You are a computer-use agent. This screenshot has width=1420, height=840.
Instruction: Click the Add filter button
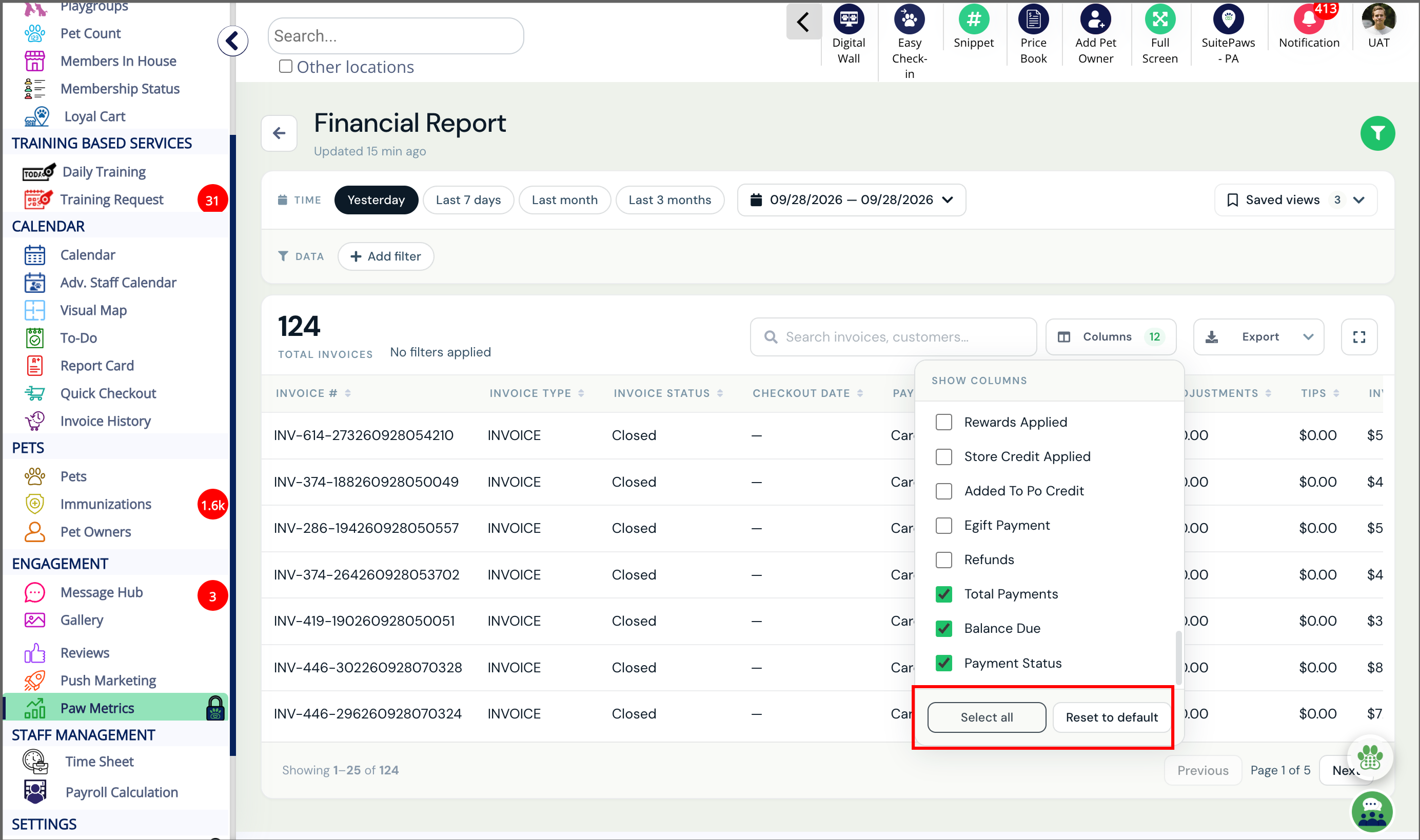[x=386, y=256]
